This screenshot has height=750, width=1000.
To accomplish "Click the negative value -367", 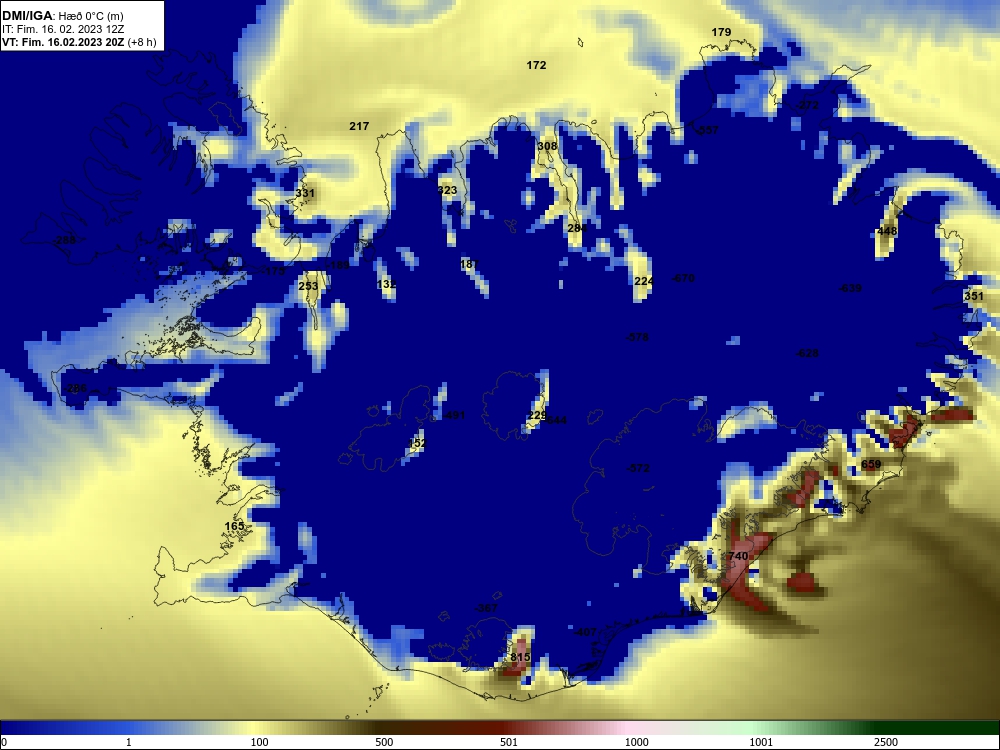I will [486, 608].
